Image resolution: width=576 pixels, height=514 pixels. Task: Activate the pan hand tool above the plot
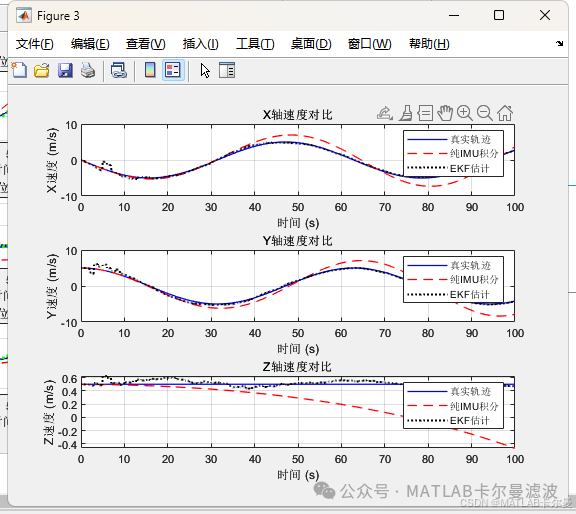[x=445, y=113]
